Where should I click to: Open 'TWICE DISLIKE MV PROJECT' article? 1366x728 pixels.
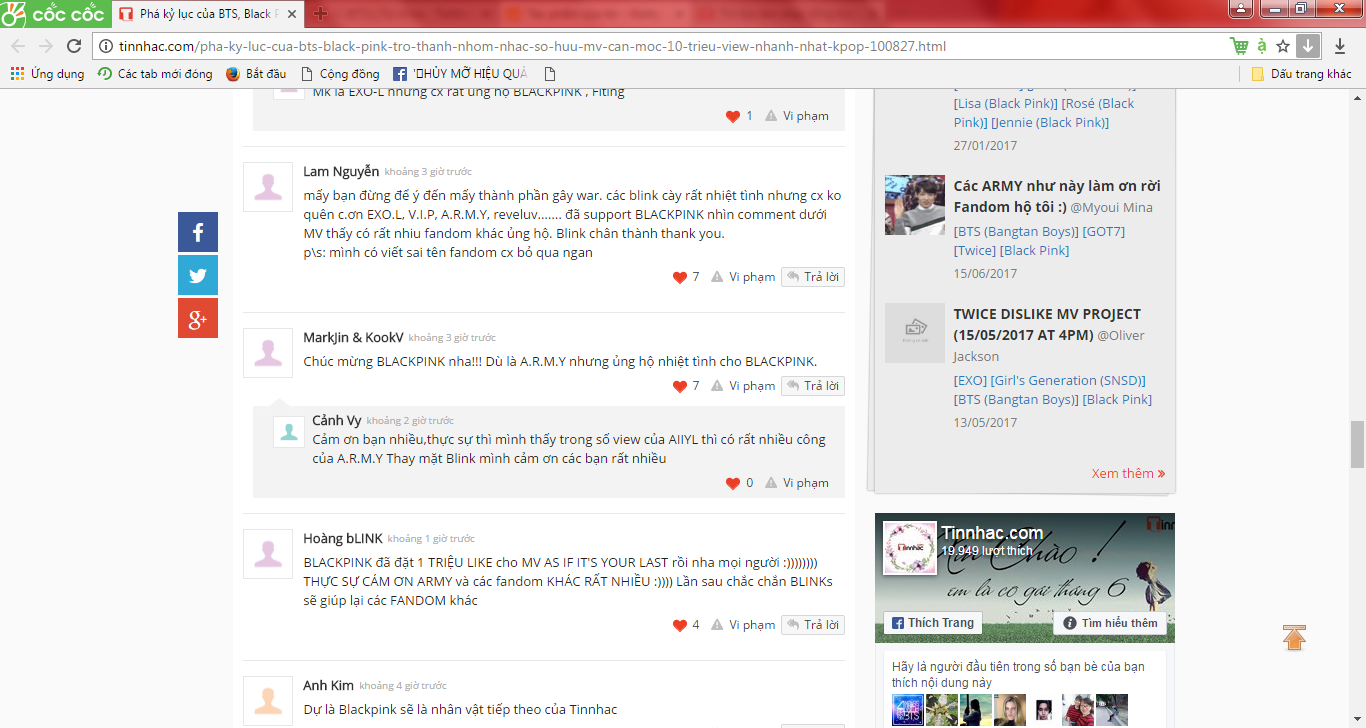coord(1048,324)
